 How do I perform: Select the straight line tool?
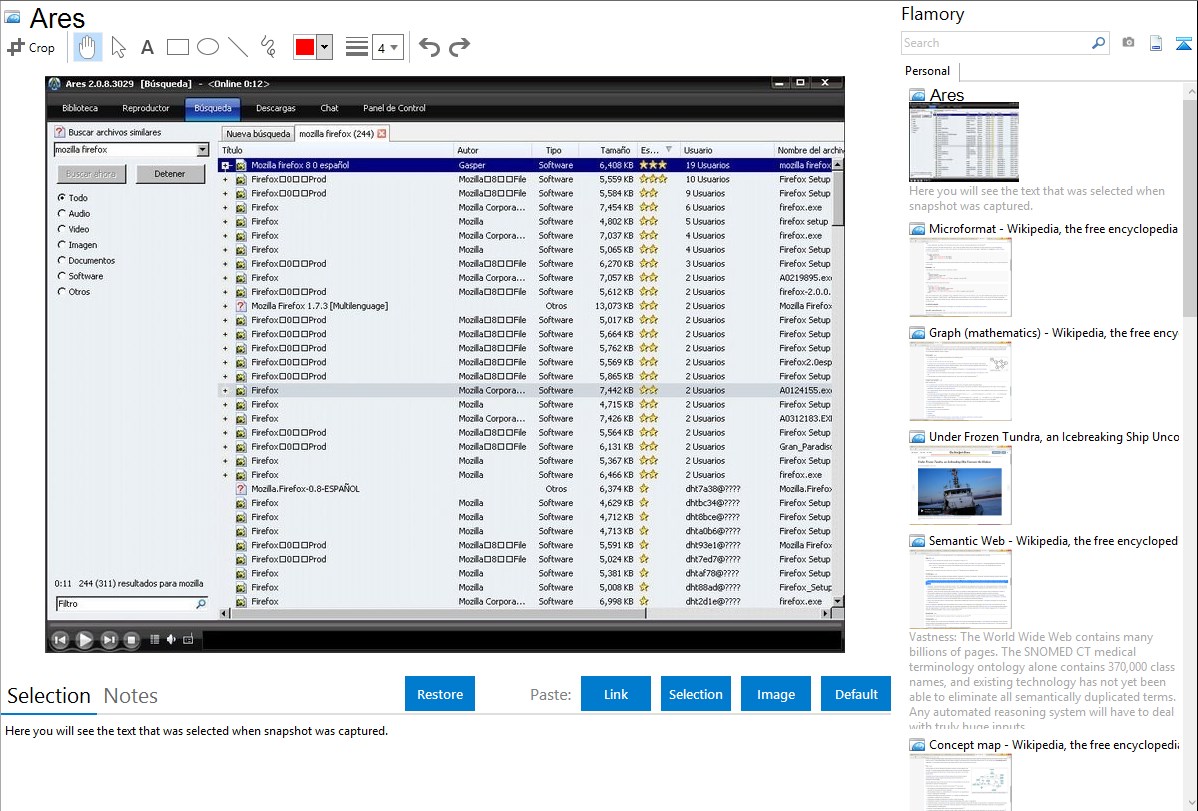tap(238, 47)
